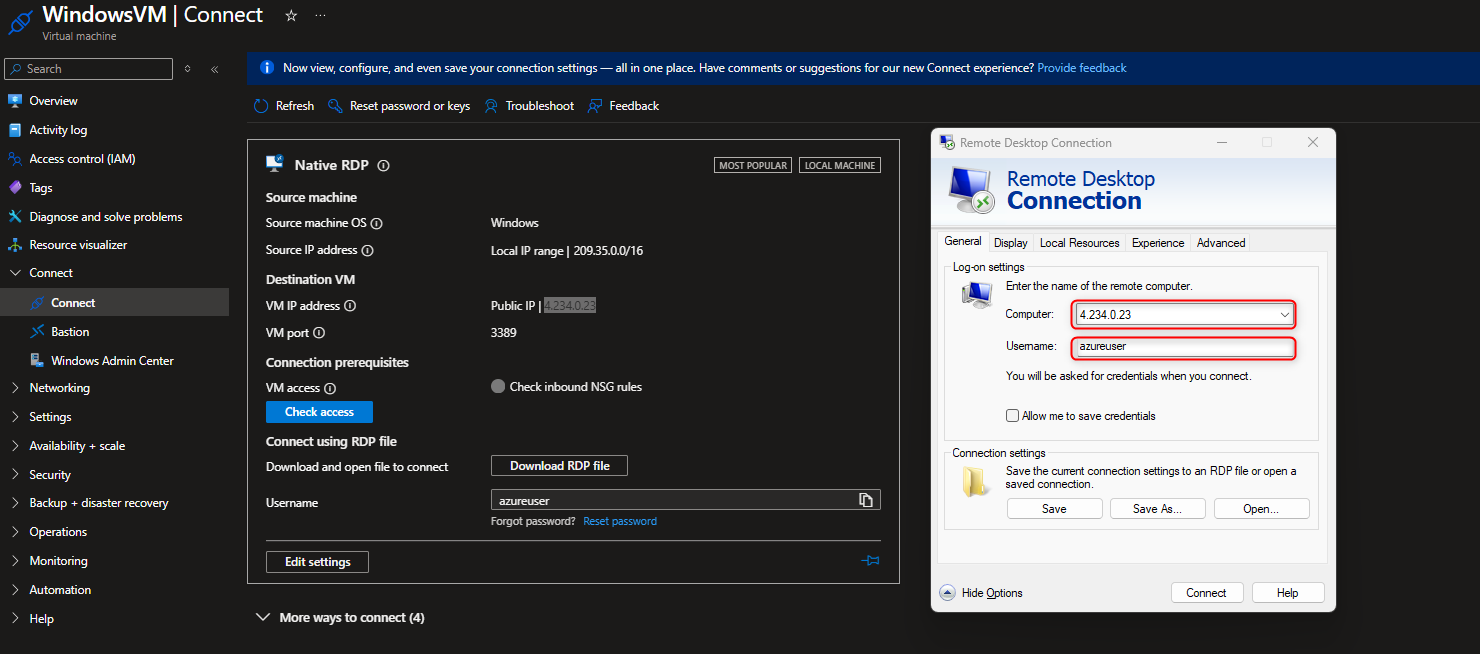The width and height of the screenshot is (1480, 654).
Task: Click the copy username icon
Action: point(866,500)
